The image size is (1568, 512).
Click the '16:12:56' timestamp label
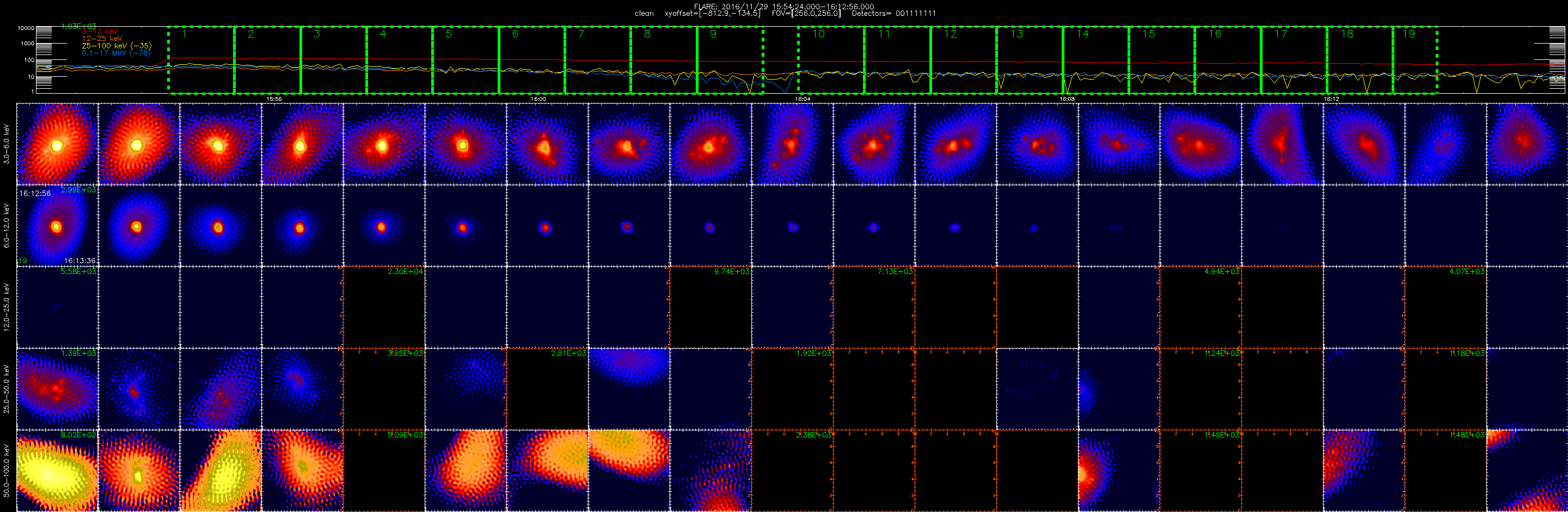click(x=35, y=193)
